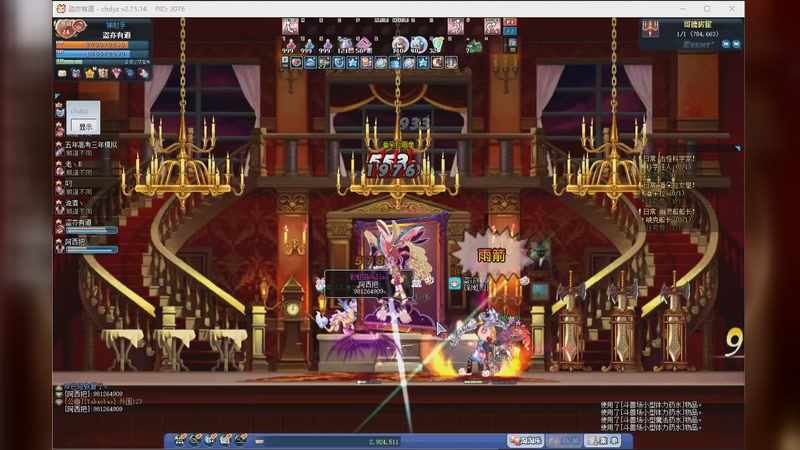Image resolution: width=800 pixels, height=450 pixels.
Task: Use the drink cup item slot
Action: (436, 43)
